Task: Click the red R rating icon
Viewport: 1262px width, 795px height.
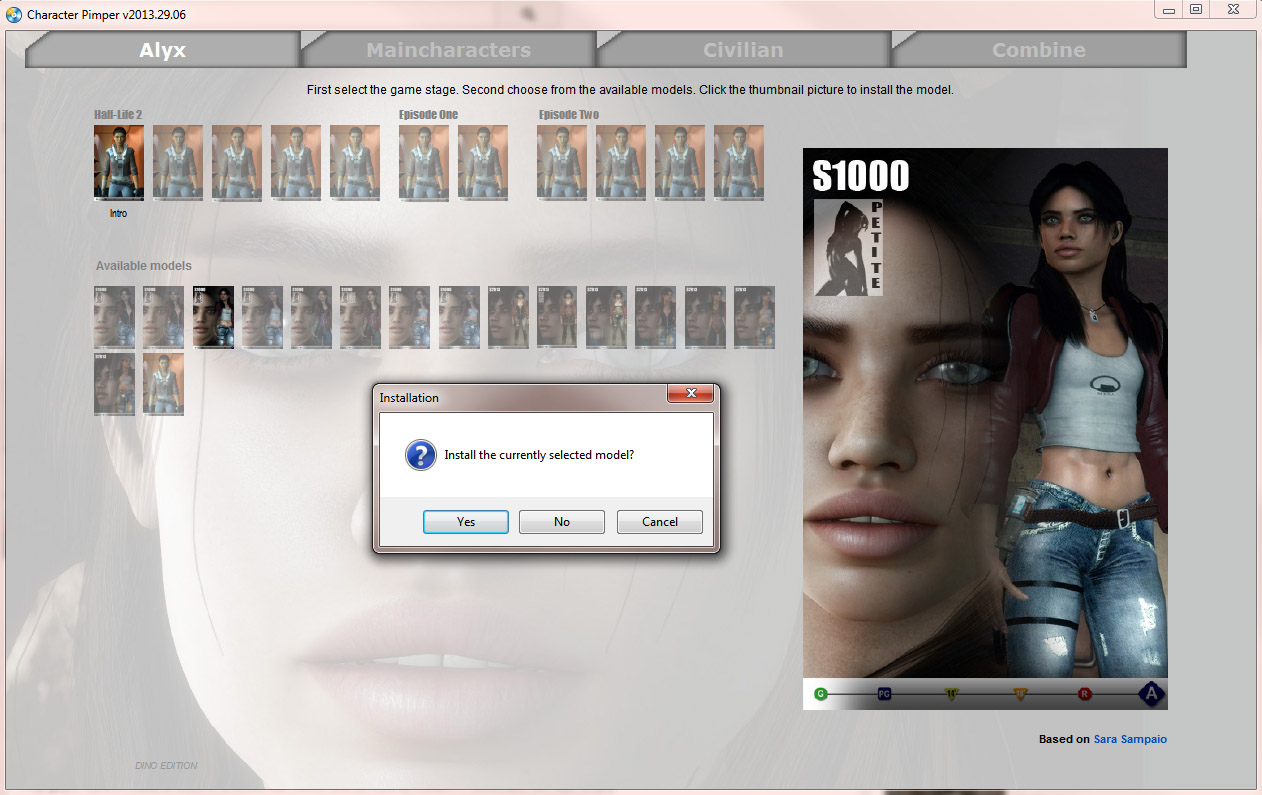Action: click(x=1085, y=693)
